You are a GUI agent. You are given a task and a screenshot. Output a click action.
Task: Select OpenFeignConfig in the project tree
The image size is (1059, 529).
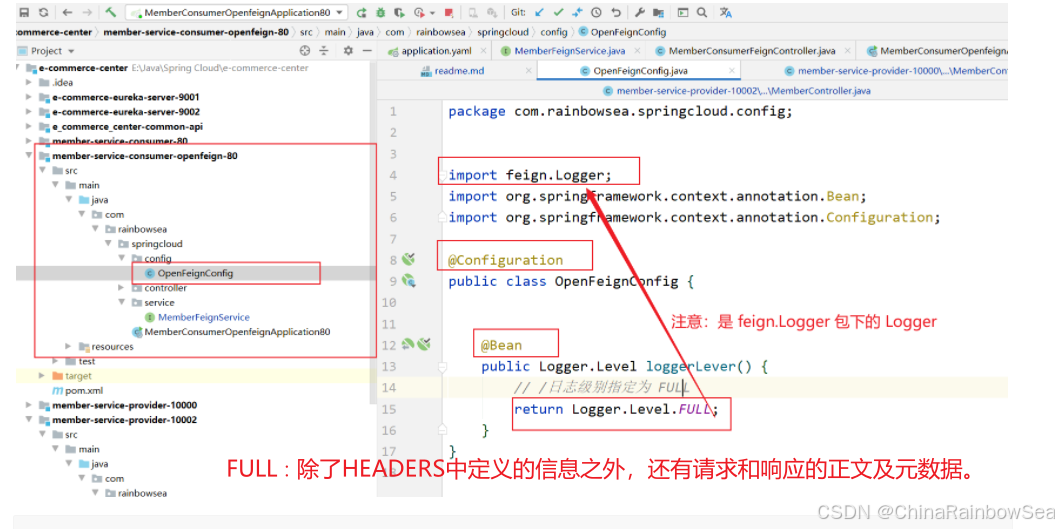(x=195, y=273)
